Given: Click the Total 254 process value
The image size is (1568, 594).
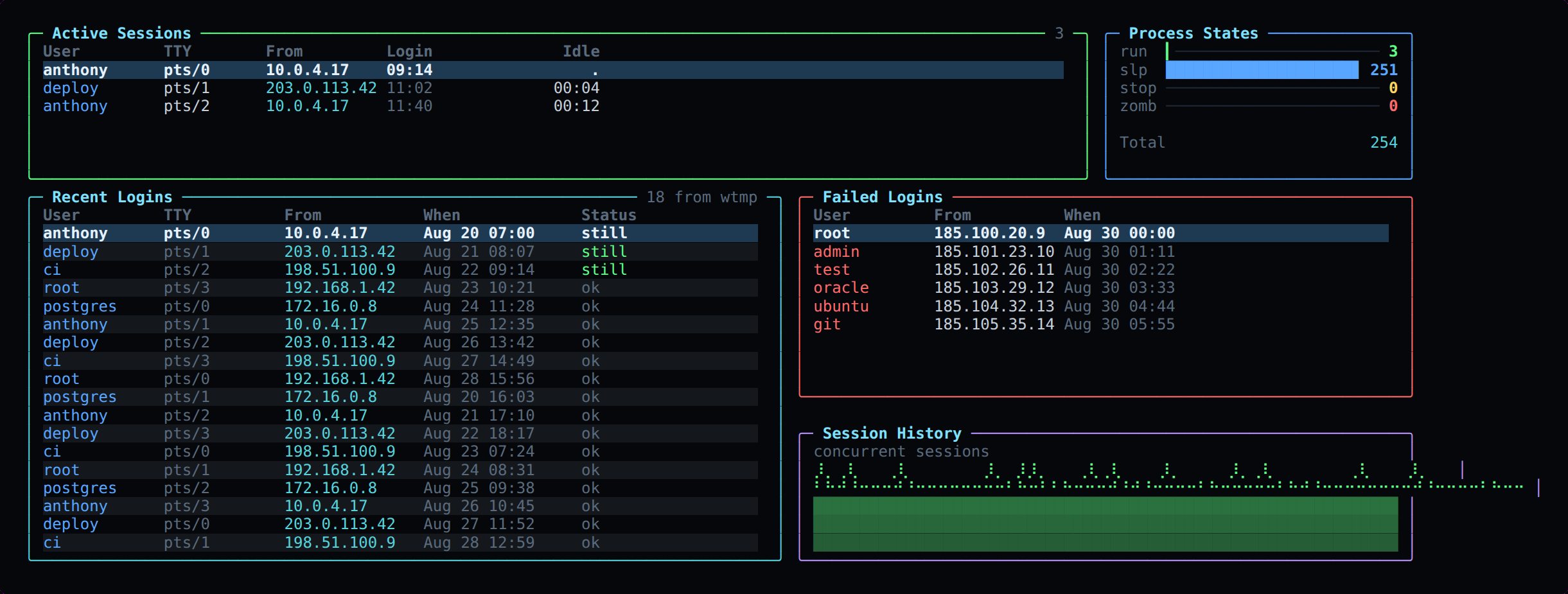Looking at the screenshot, I should [x=1384, y=143].
